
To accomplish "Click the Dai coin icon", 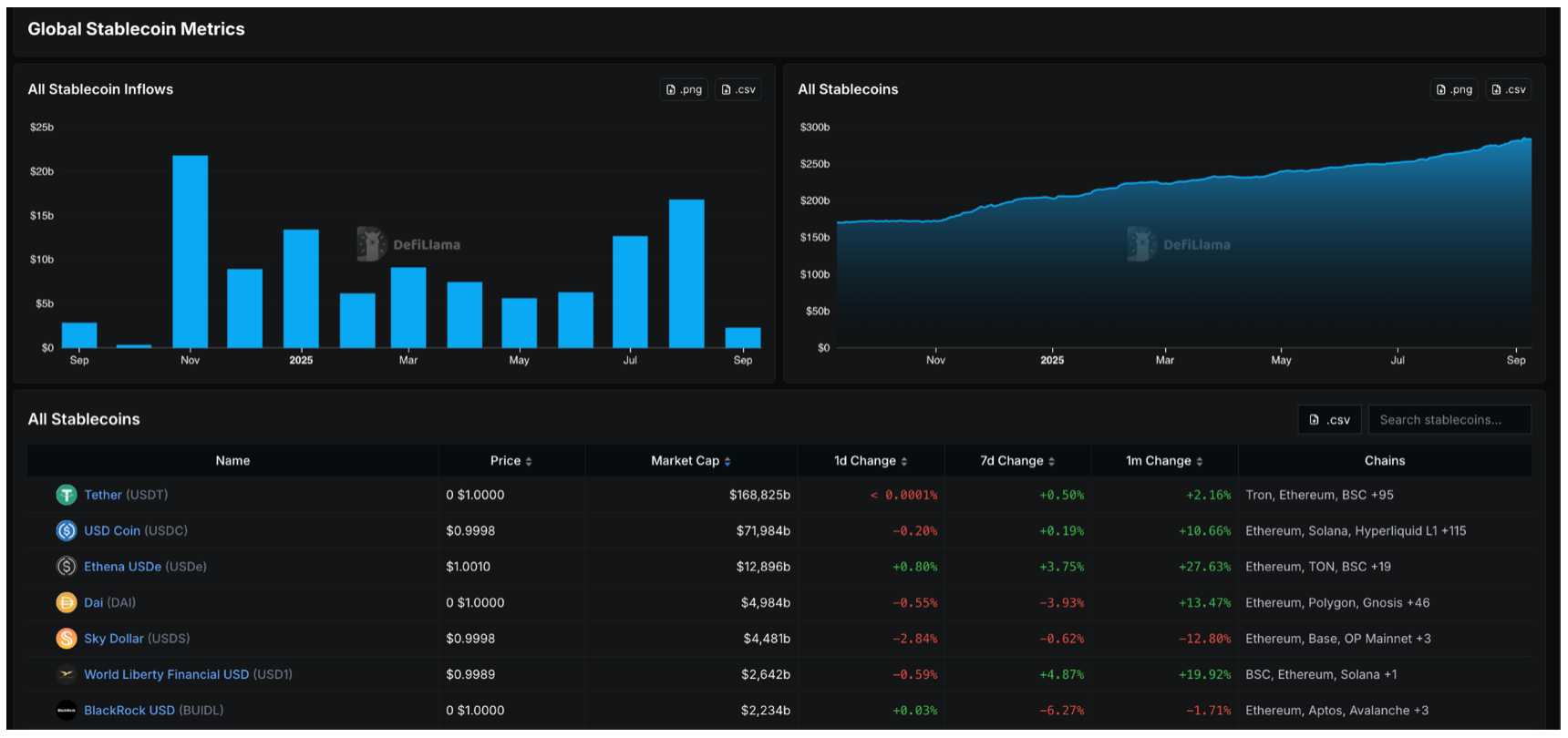I will [67, 602].
